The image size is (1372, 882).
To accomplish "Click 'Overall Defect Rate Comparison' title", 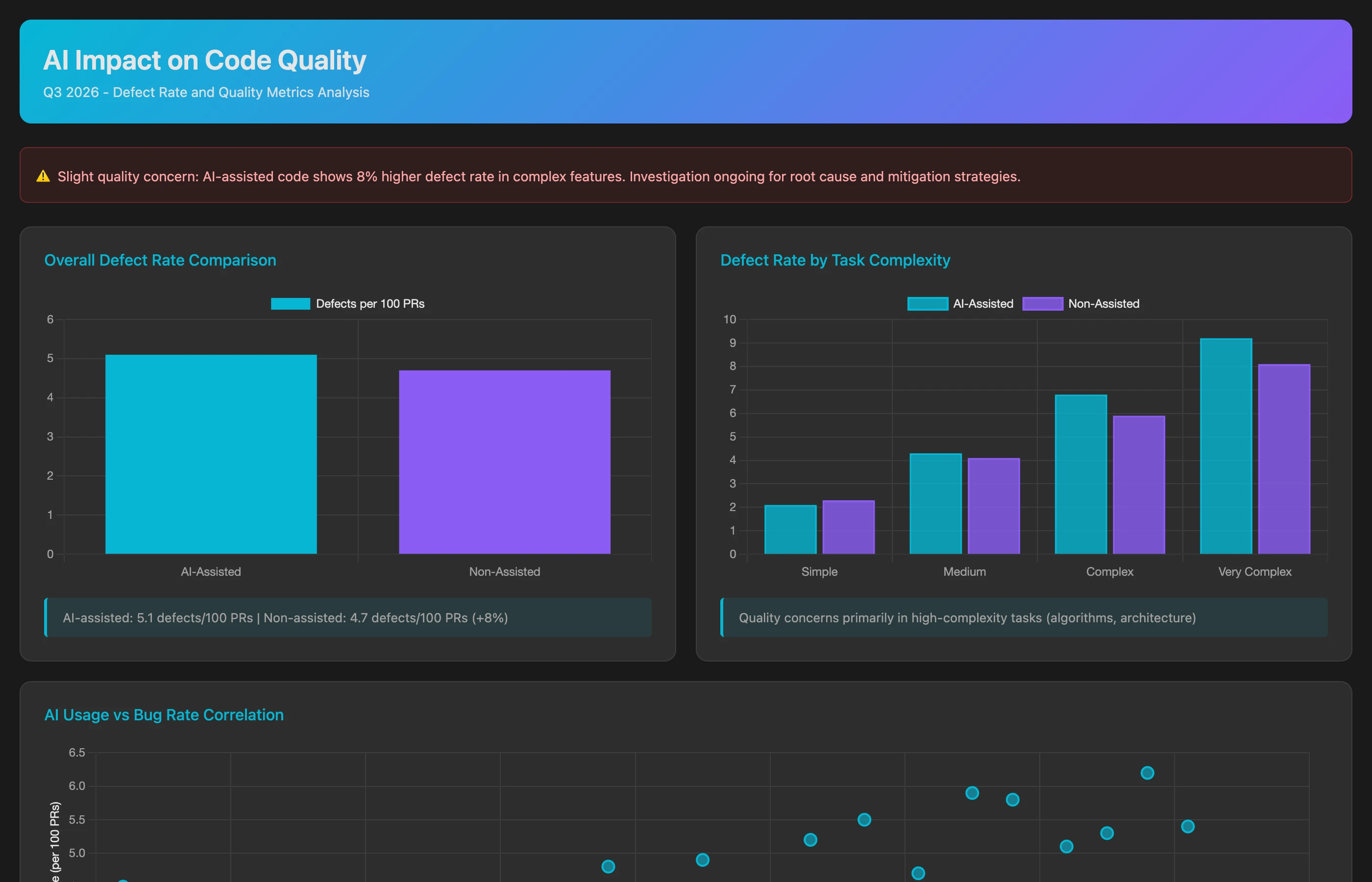I will [160, 260].
